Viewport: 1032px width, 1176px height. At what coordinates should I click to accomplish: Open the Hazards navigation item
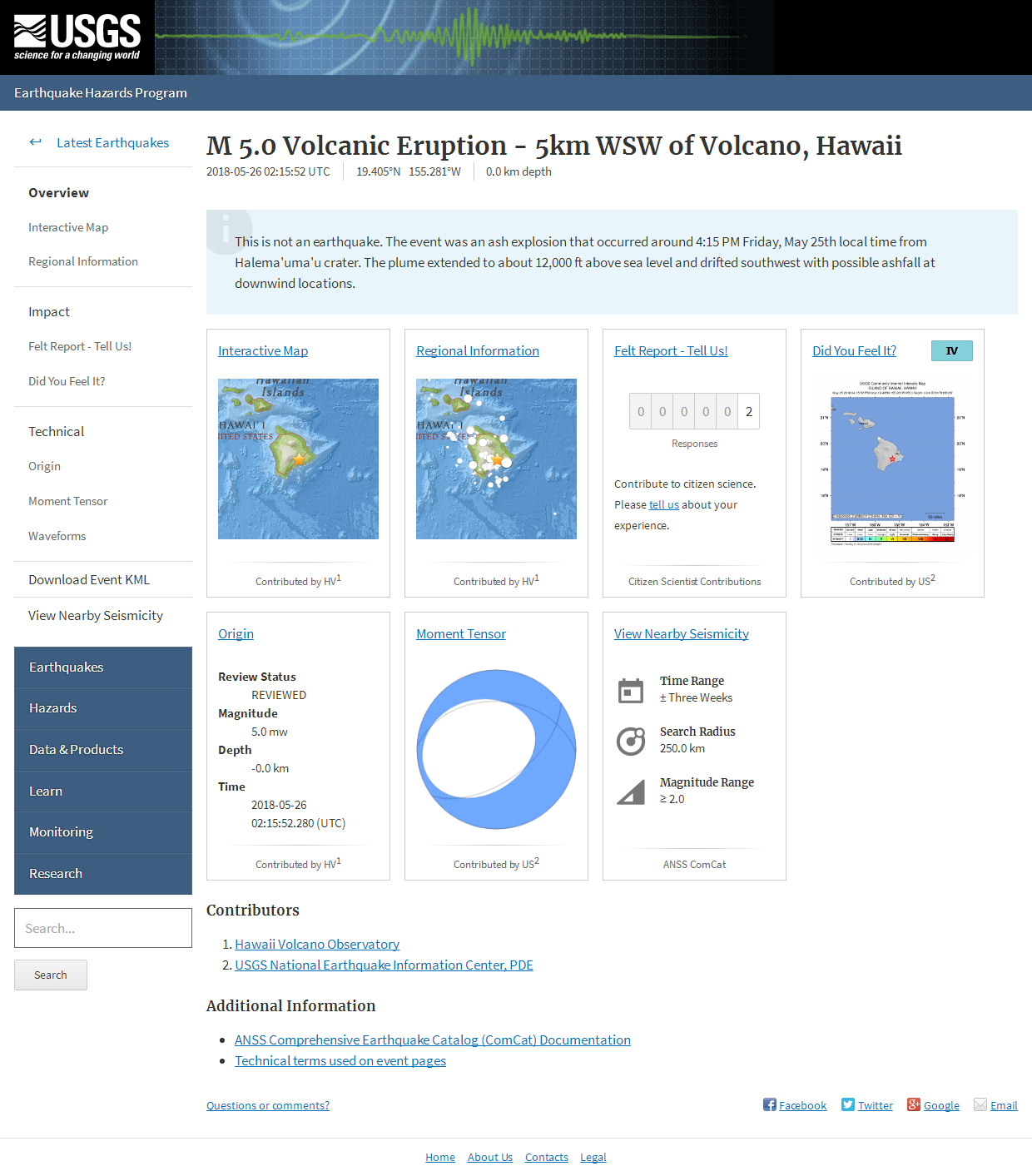(103, 708)
